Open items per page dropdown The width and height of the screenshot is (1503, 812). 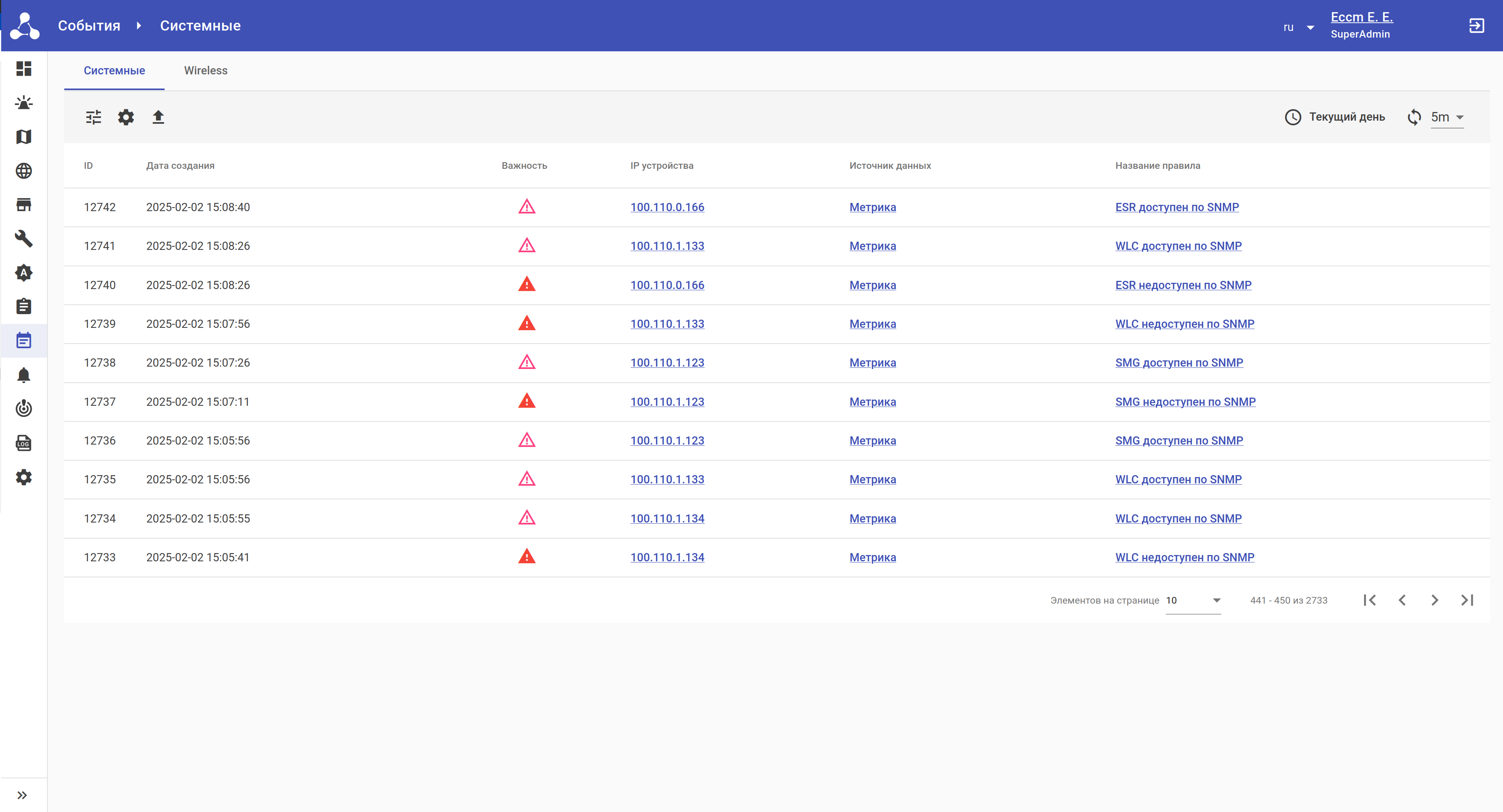pyautogui.click(x=1193, y=600)
